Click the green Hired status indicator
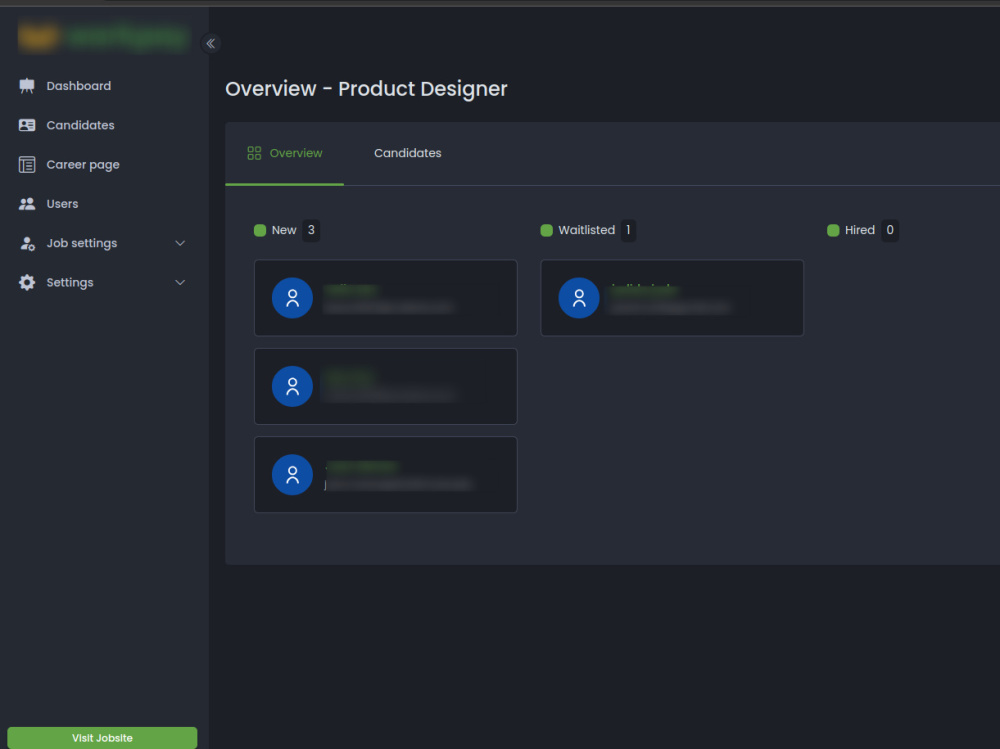 pyautogui.click(x=833, y=230)
